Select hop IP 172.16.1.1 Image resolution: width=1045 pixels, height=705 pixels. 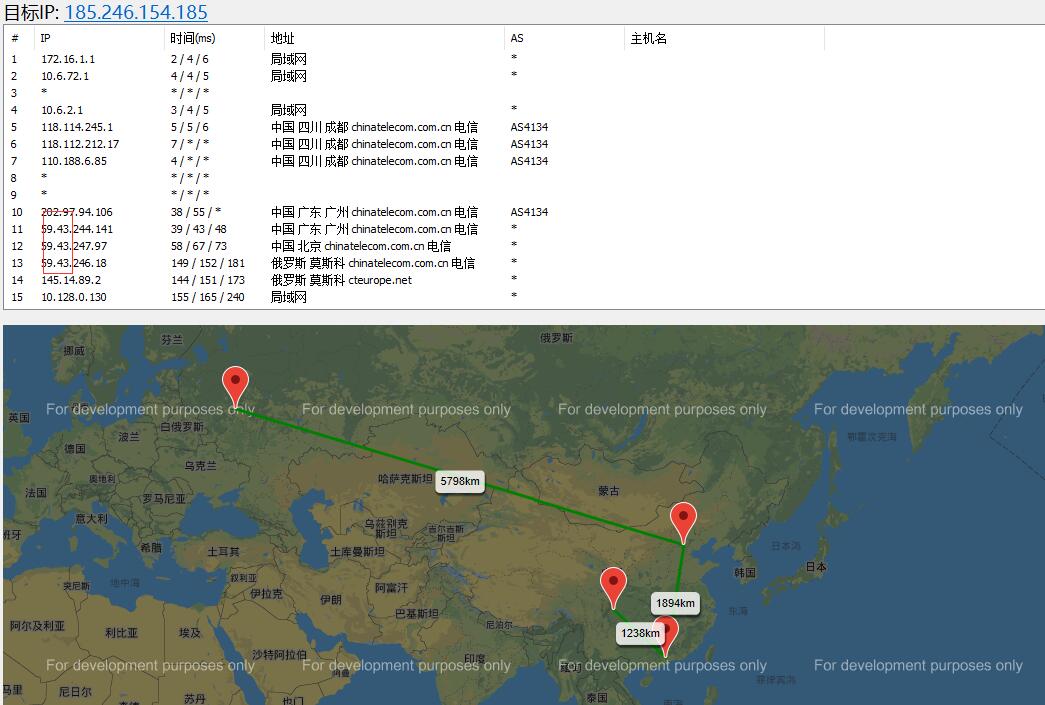click(x=68, y=59)
